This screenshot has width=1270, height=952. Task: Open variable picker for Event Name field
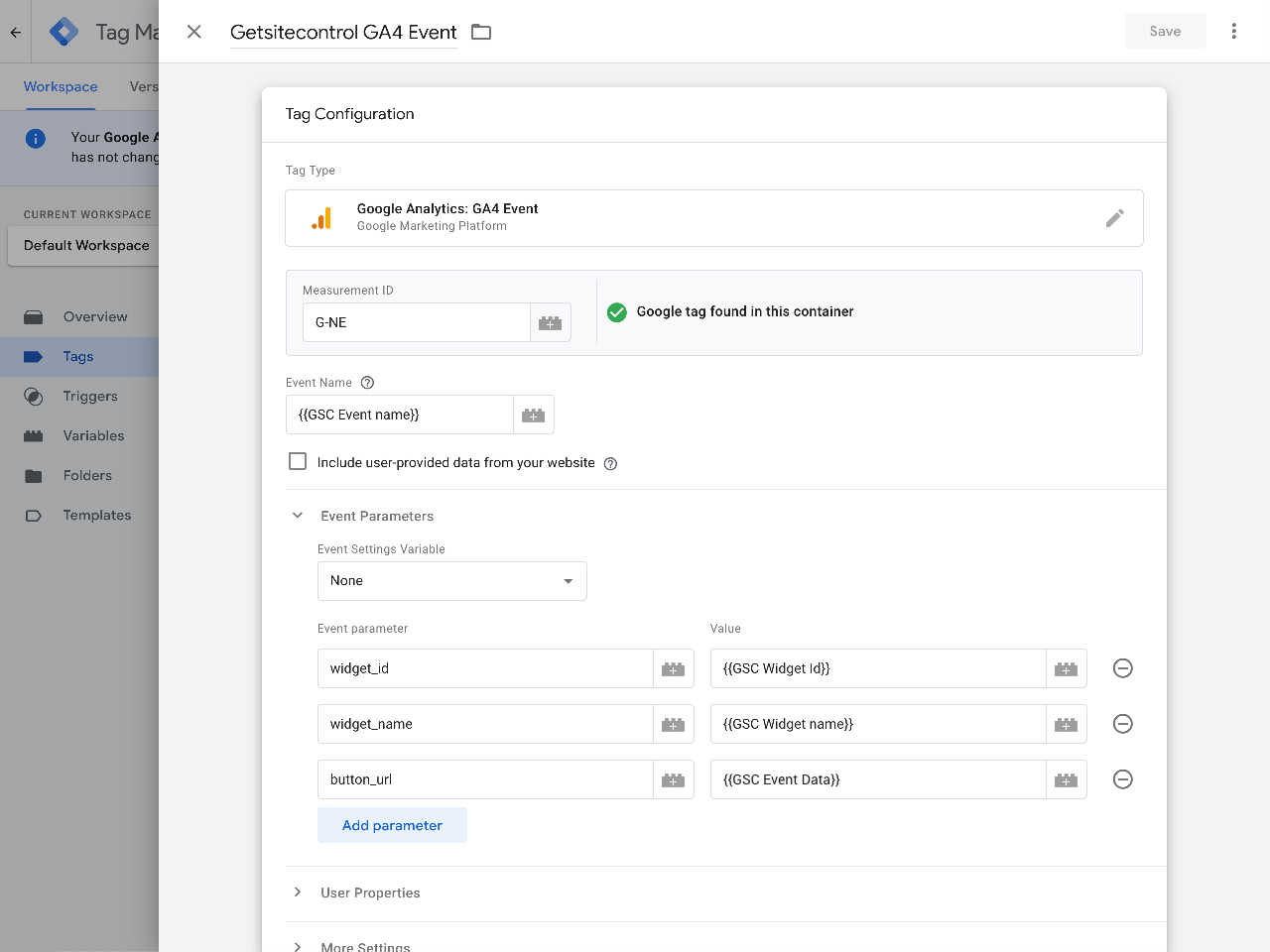(534, 415)
